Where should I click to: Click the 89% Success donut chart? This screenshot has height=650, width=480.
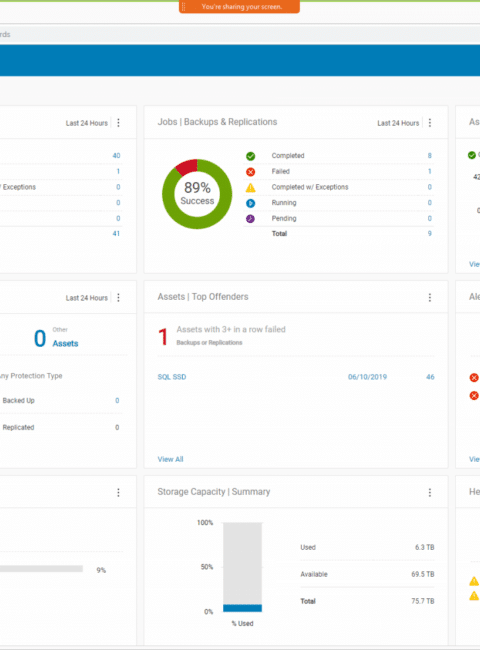[x=197, y=194]
